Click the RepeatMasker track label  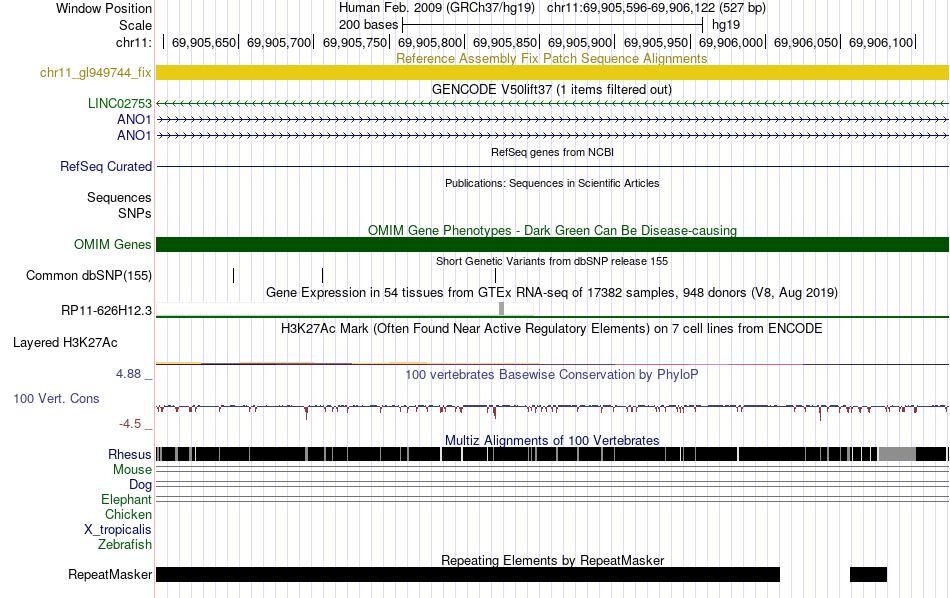click(x=110, y=574)
